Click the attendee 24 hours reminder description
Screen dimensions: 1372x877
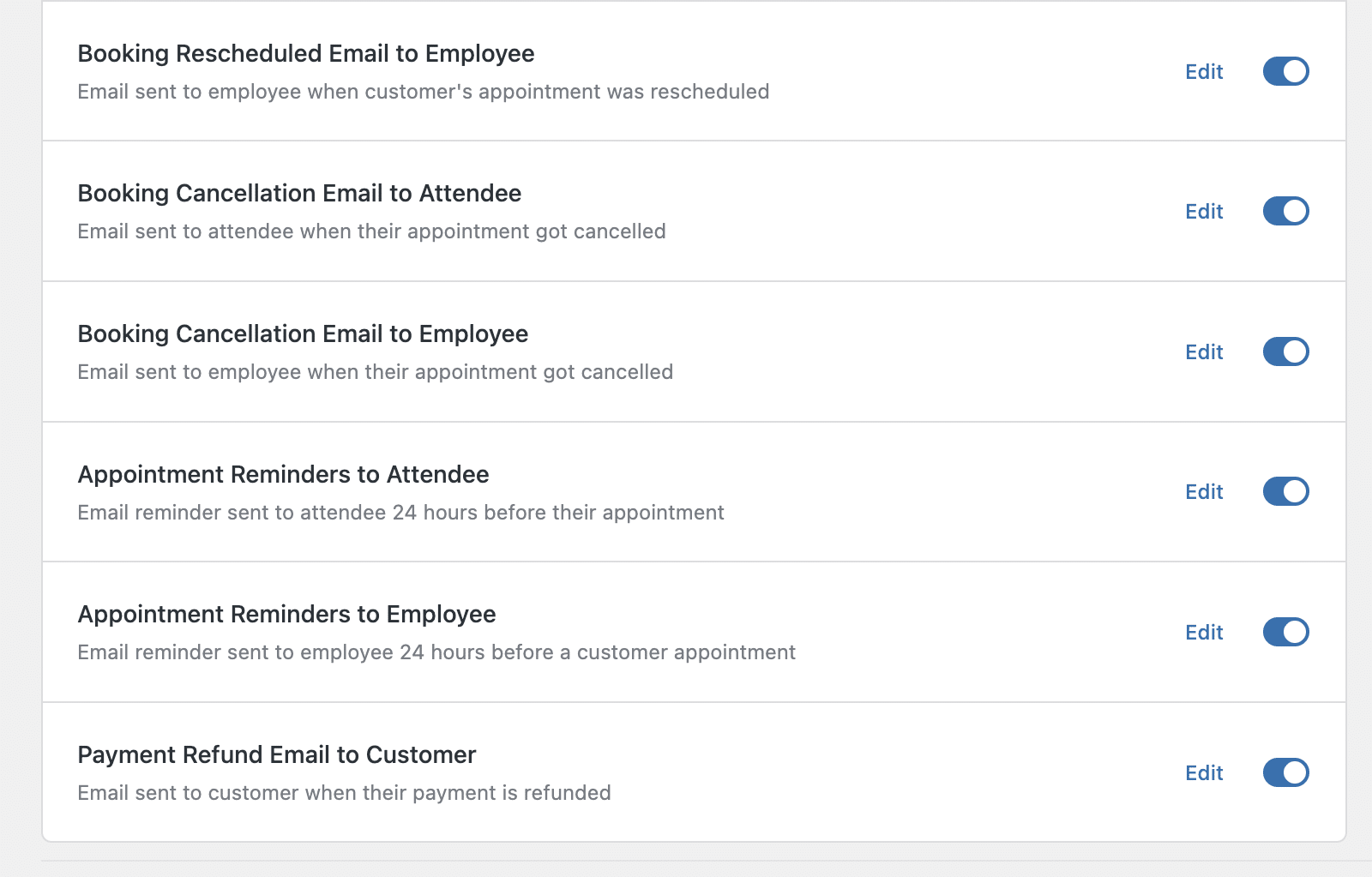pos(400,513)
